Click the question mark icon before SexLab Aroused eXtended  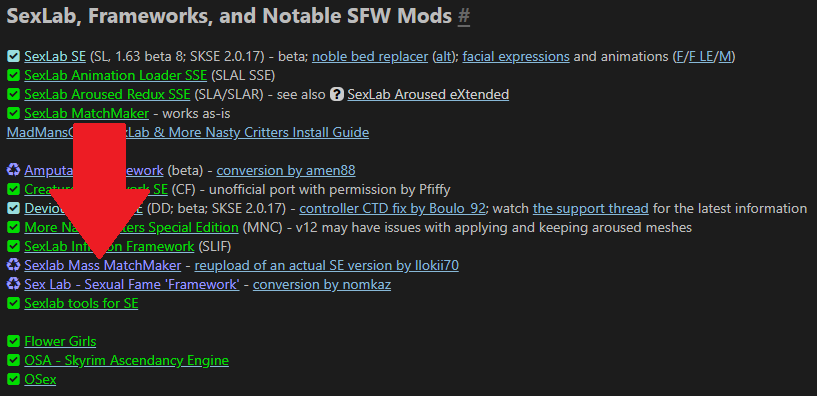[337, 94]
